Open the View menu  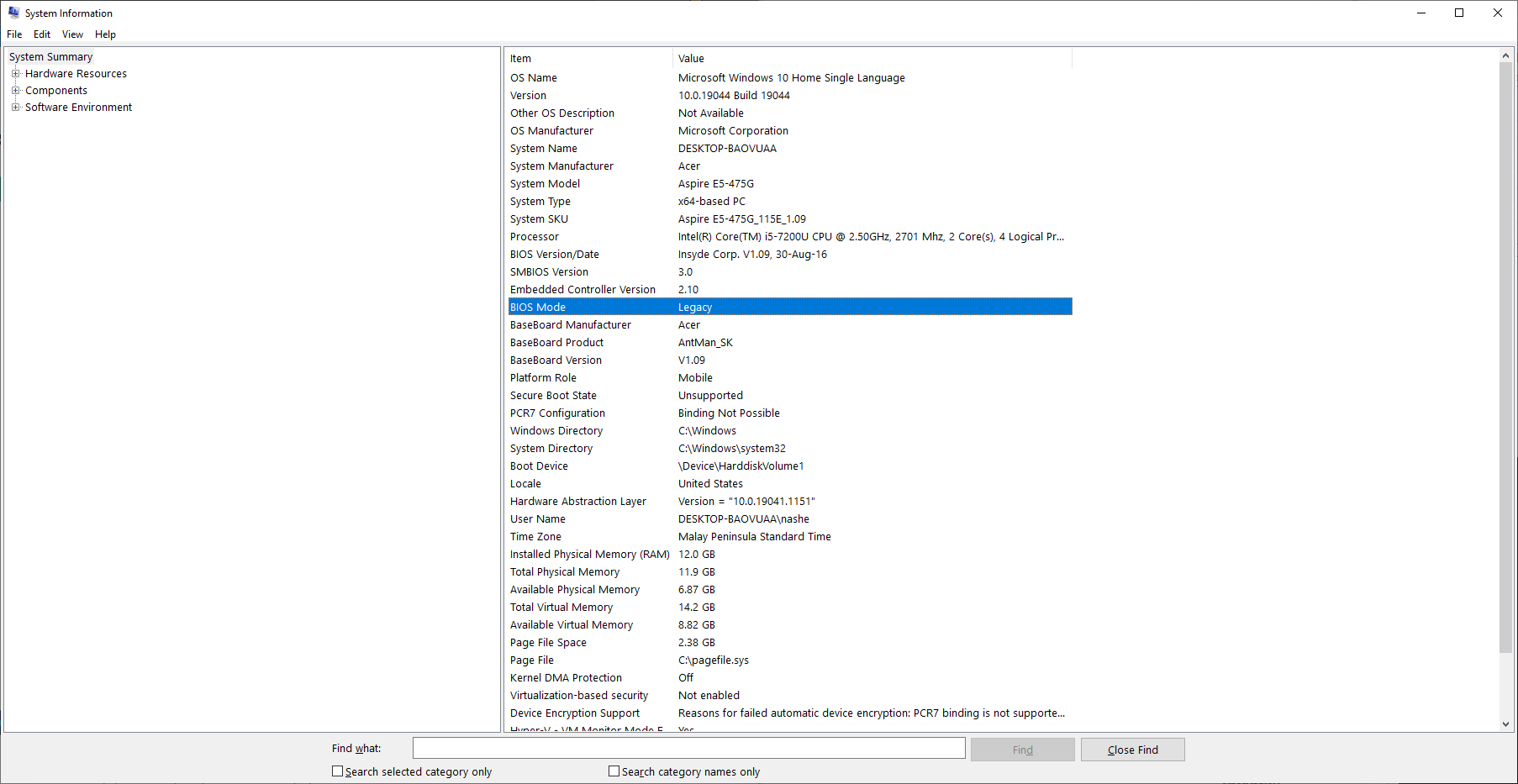tap(72, 34)
